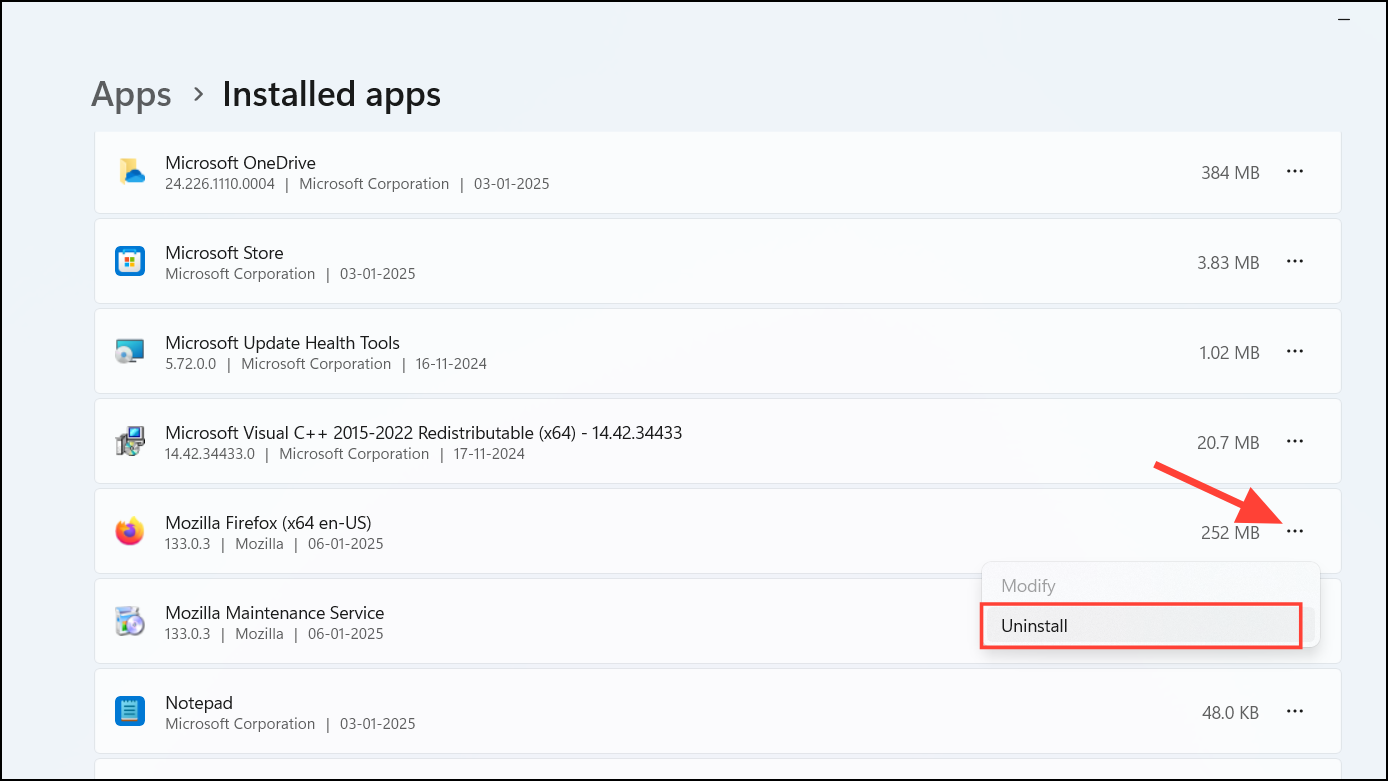Click the Mozilla Maintenance Service icon
This screenshot has height=781, width=1388.
[130, 622]
